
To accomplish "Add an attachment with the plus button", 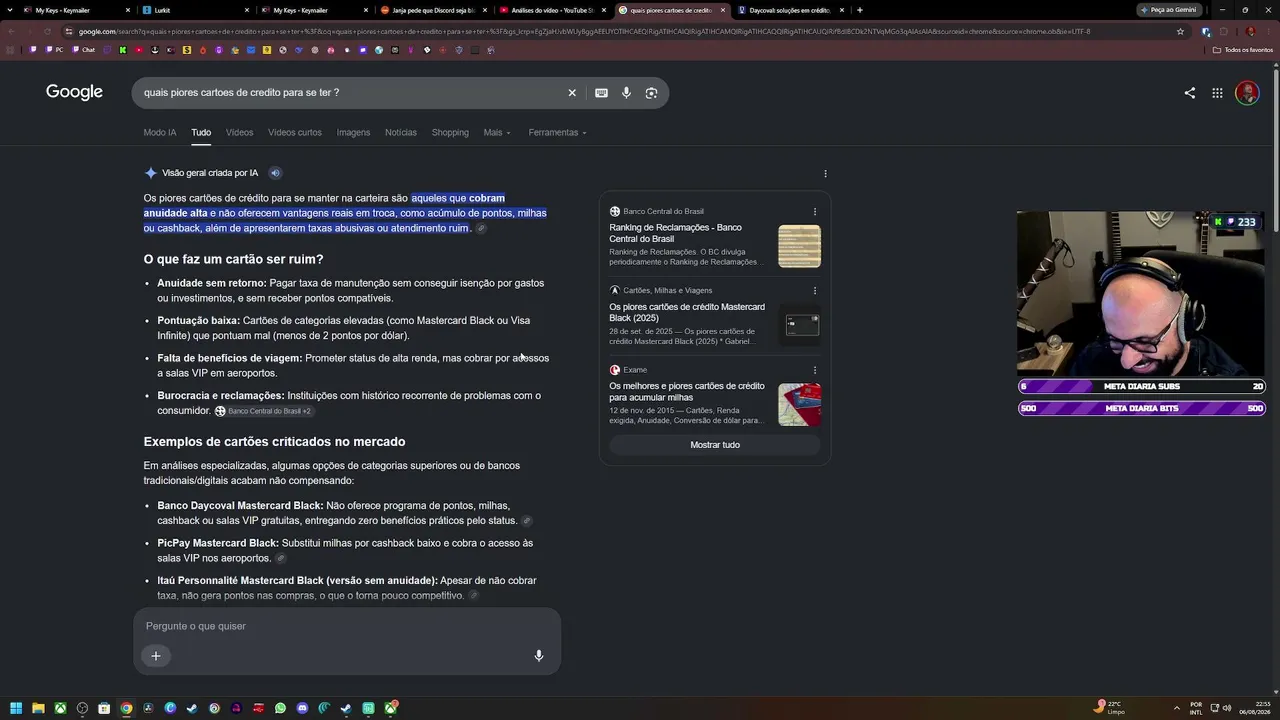I will 156,656.
